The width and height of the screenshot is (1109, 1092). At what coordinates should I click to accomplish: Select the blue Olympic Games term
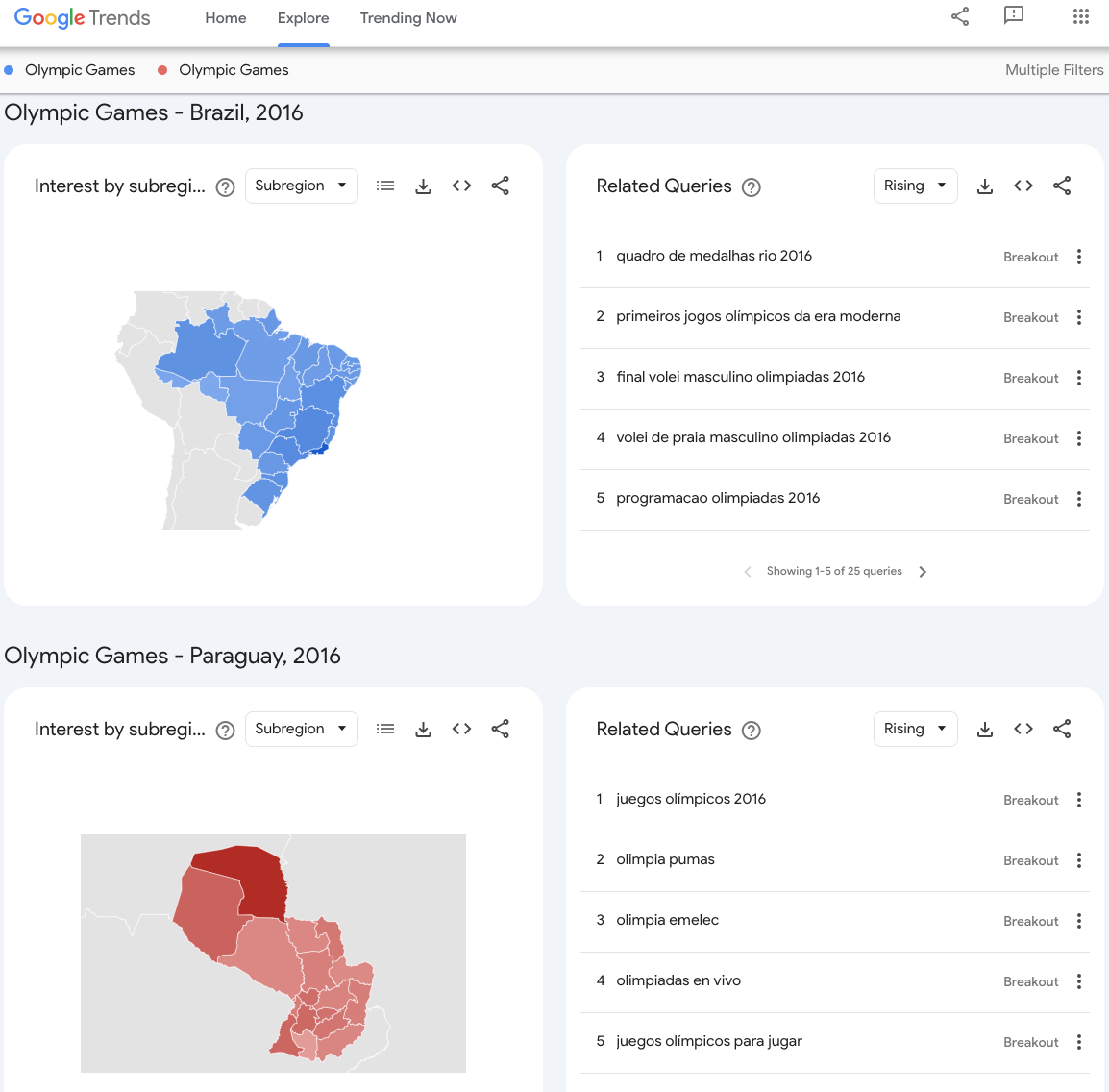pos(70,70)
